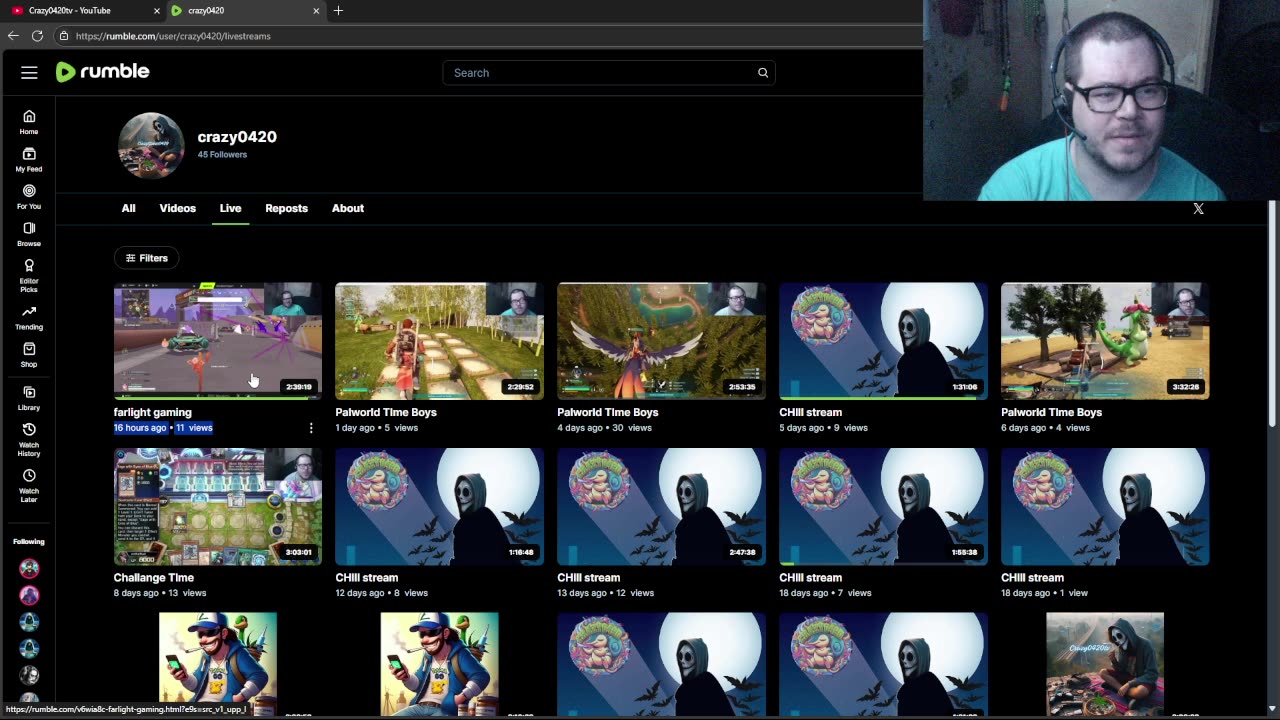Switch to the Reposts tab
Viewport: 1280px width, 720px height.
tap(286, 208)
